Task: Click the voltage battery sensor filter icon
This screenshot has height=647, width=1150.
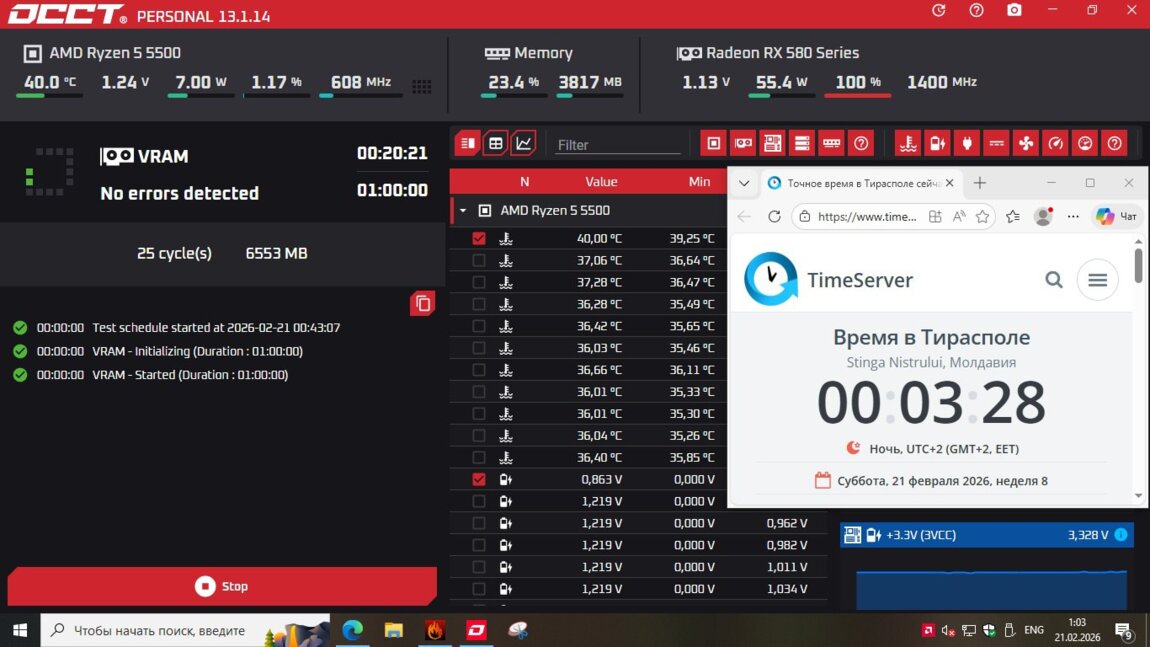Action: (x=936, y=144)
